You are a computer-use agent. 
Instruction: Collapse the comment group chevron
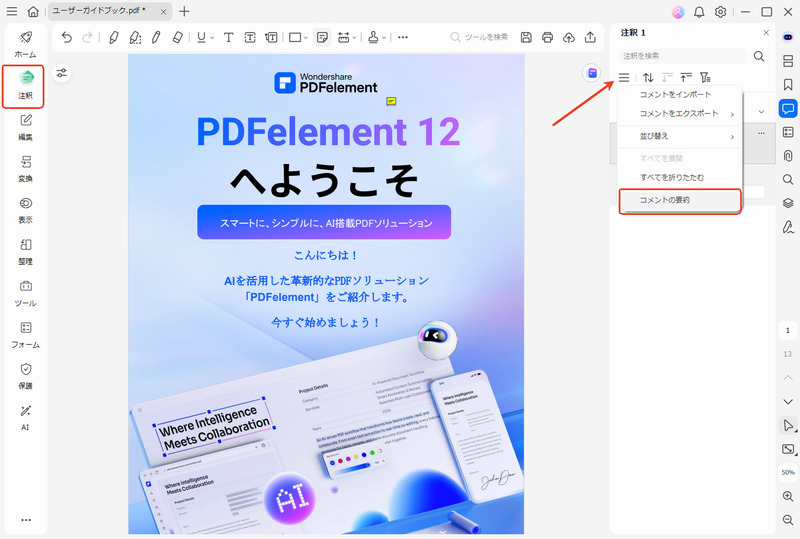[x=762, y=112]
